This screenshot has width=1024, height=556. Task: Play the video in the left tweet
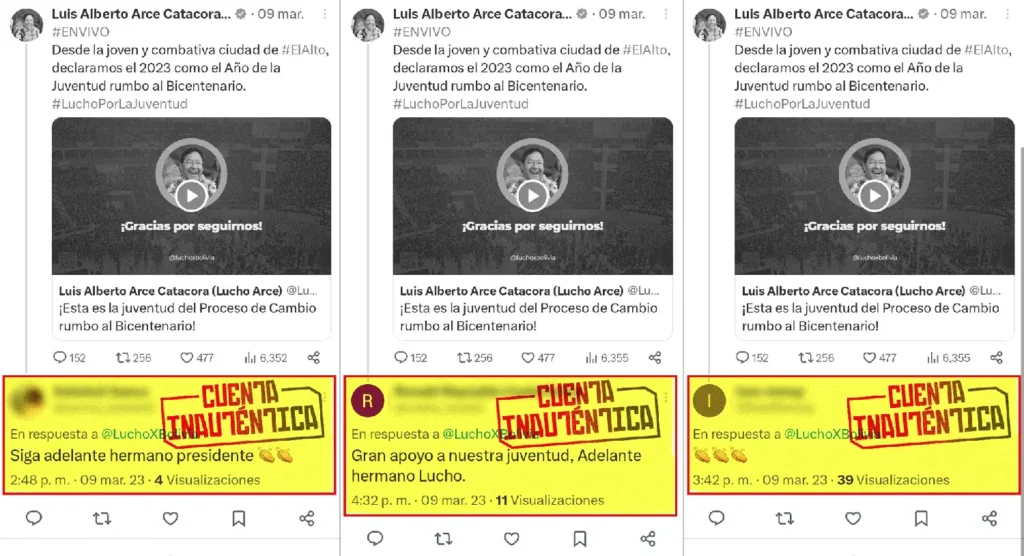click(x=191, y=195)
